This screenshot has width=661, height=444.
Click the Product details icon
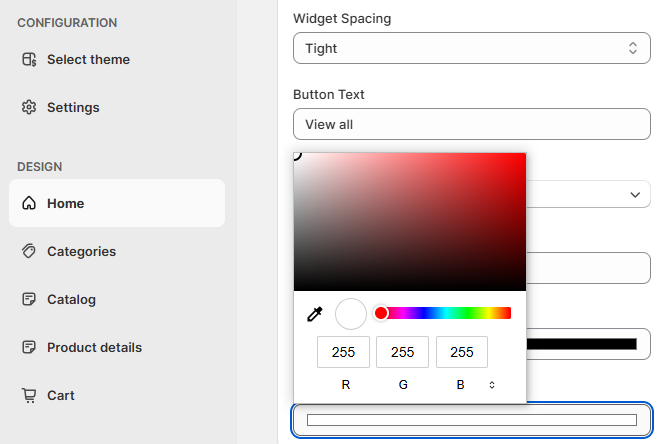(29, 347)
